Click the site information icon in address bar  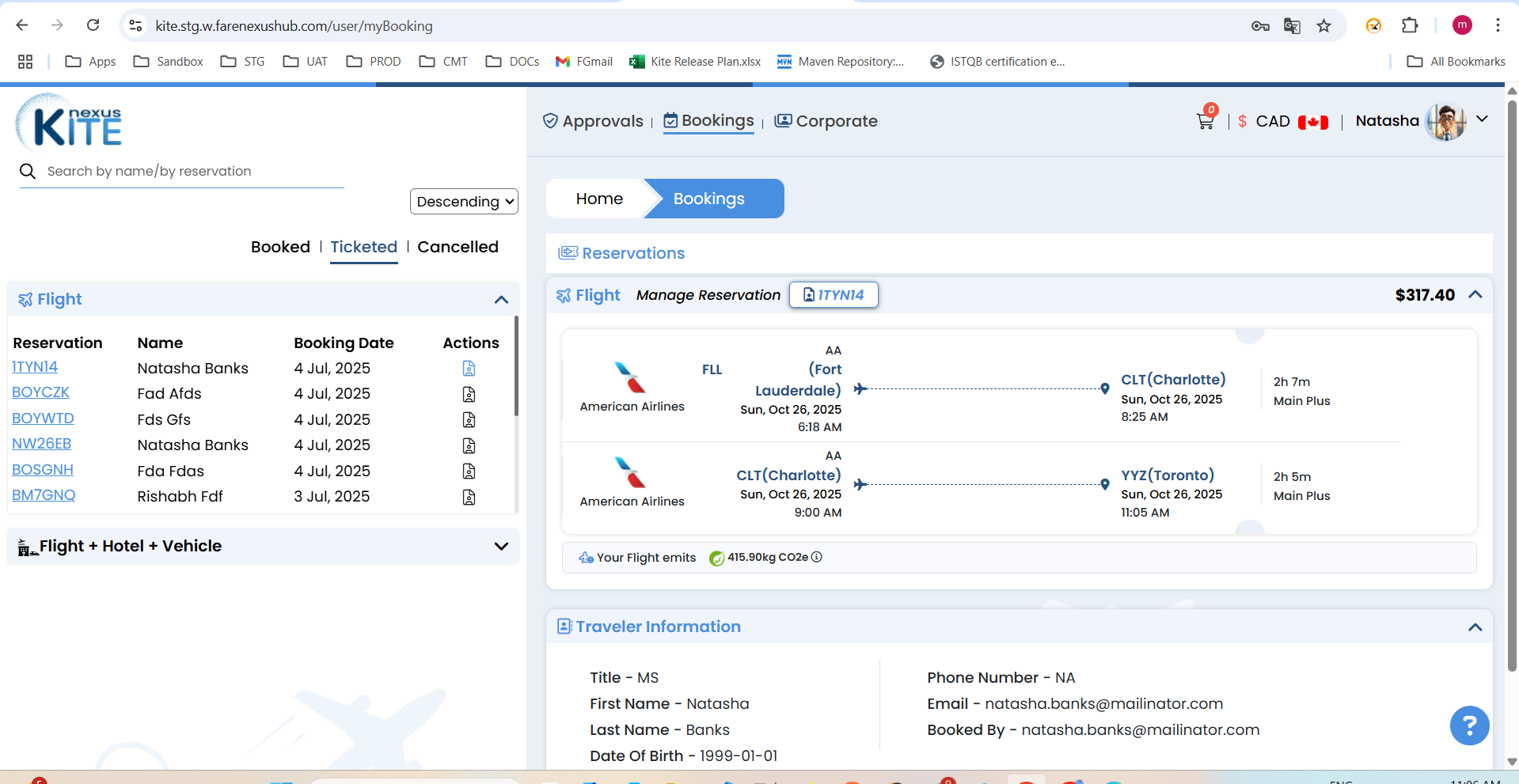pyautogui.click(x=136, y=25)
